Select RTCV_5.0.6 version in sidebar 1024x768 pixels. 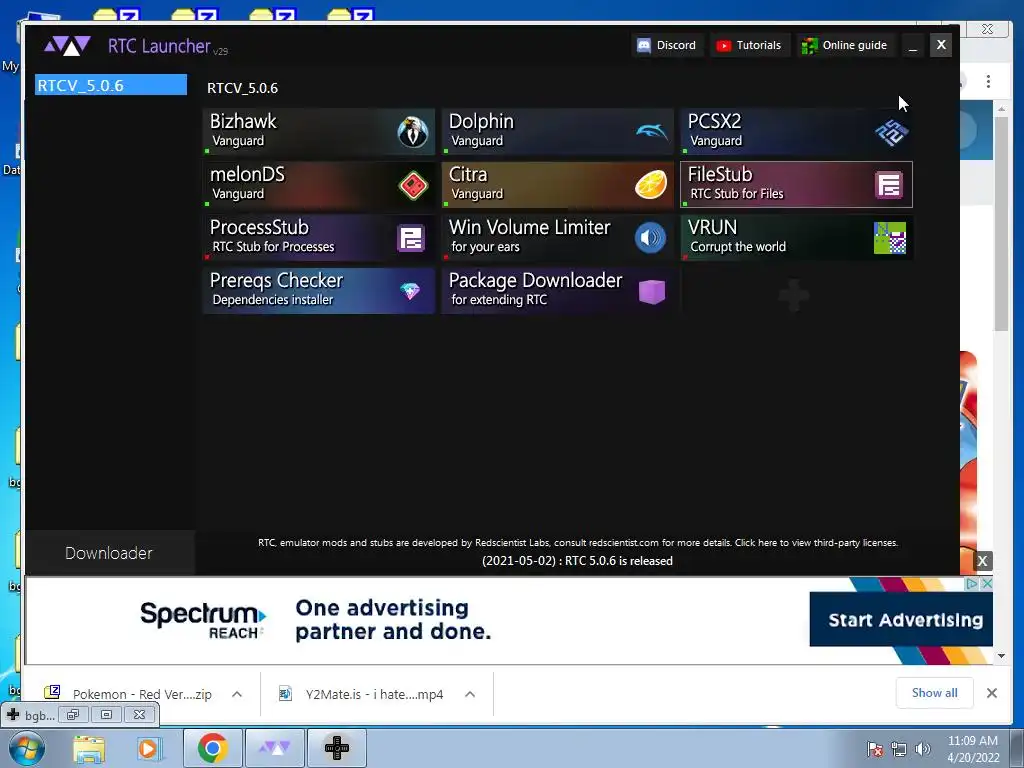(x=110, y=85)
